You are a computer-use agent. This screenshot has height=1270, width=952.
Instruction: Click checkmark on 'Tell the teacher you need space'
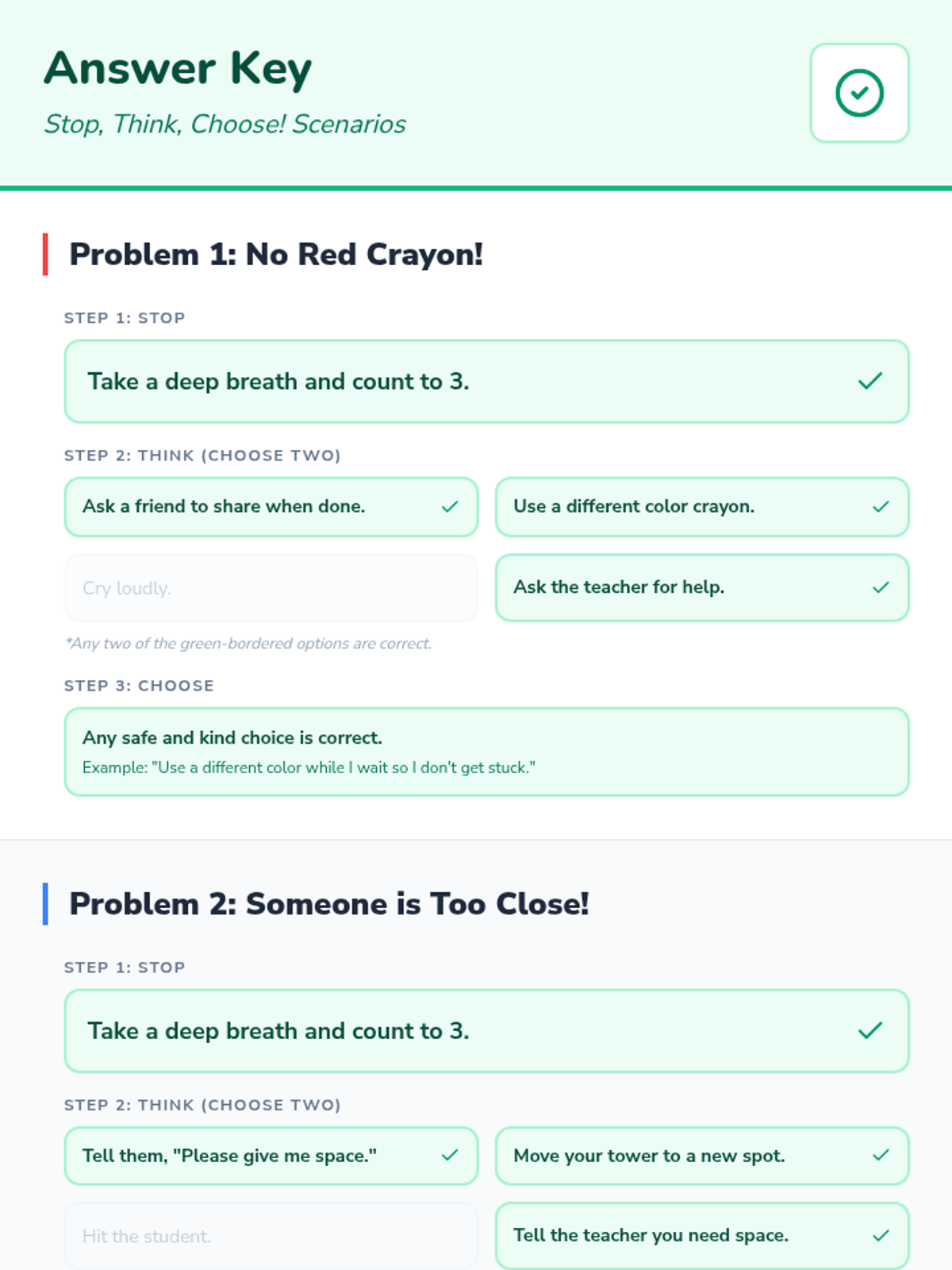(x=881, y=1235)
